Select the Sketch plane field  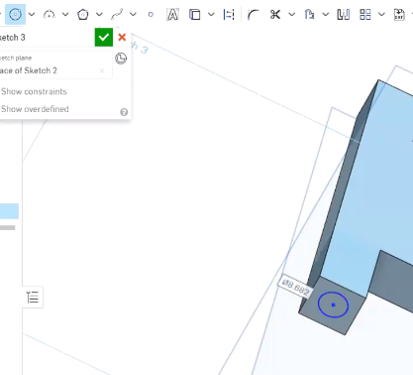coord(55,66)
